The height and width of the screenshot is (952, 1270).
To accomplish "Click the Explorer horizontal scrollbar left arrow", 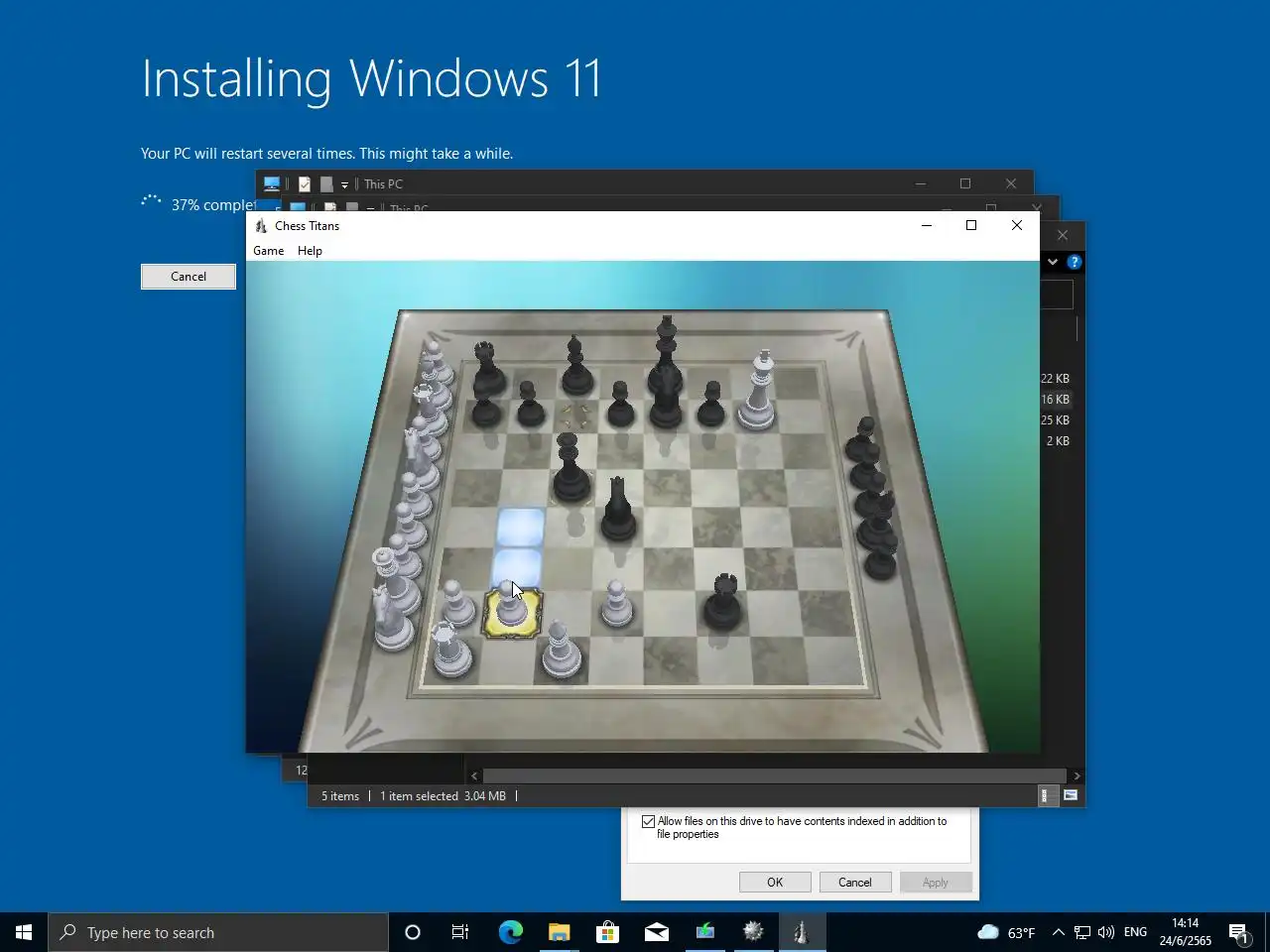I will coord(474,776).
